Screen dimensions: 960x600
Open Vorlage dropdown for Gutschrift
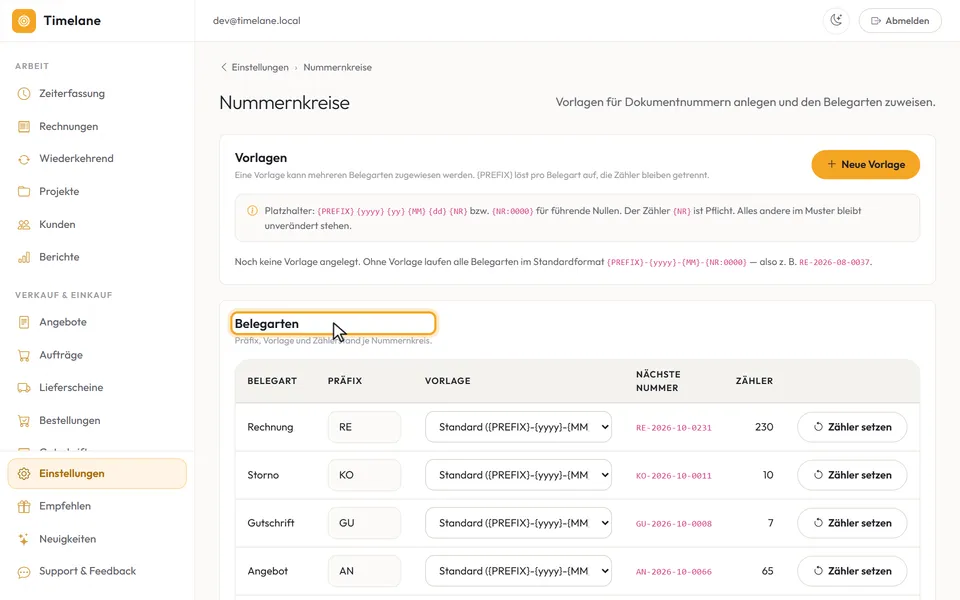click(519, 523)
